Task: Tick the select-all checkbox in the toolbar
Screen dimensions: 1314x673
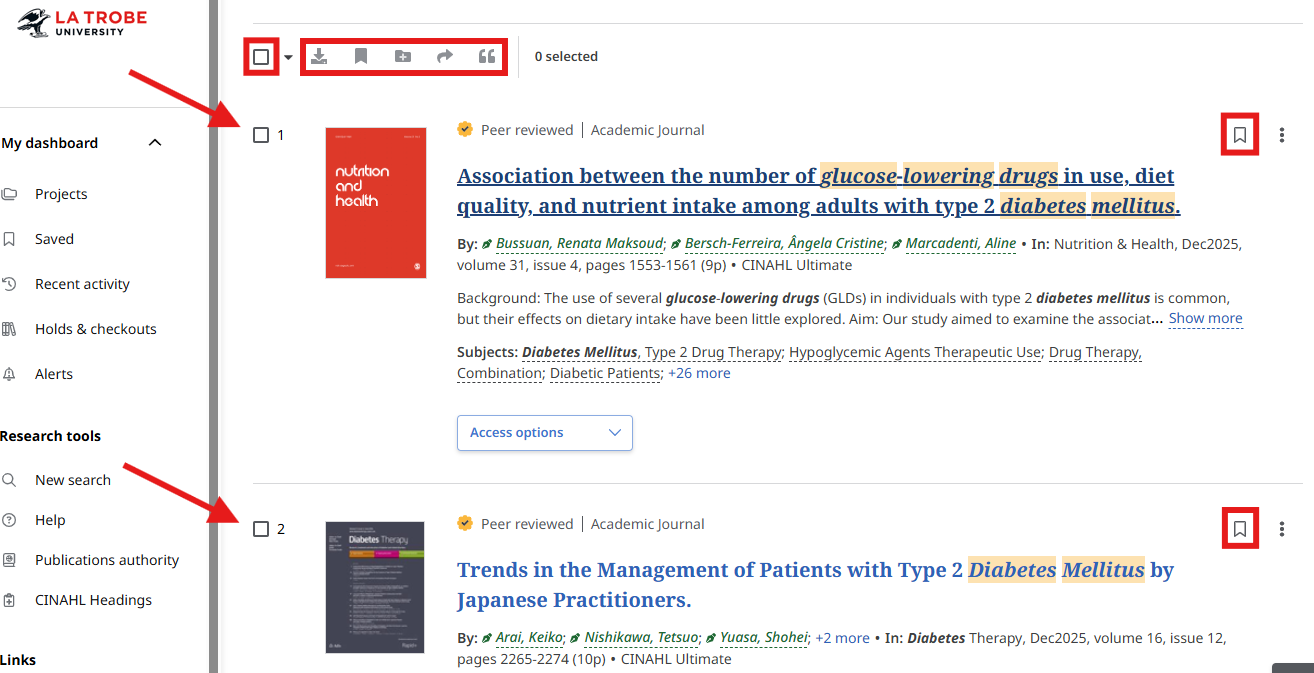Action: [261, 57]
